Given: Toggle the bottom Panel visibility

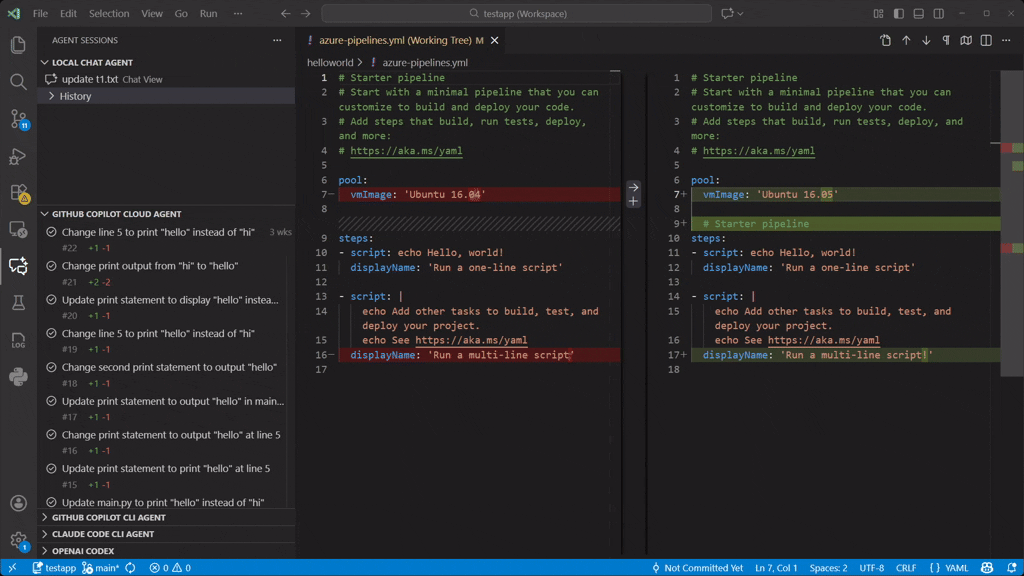Looking at the screenshot, I should [x=918, y=13].
